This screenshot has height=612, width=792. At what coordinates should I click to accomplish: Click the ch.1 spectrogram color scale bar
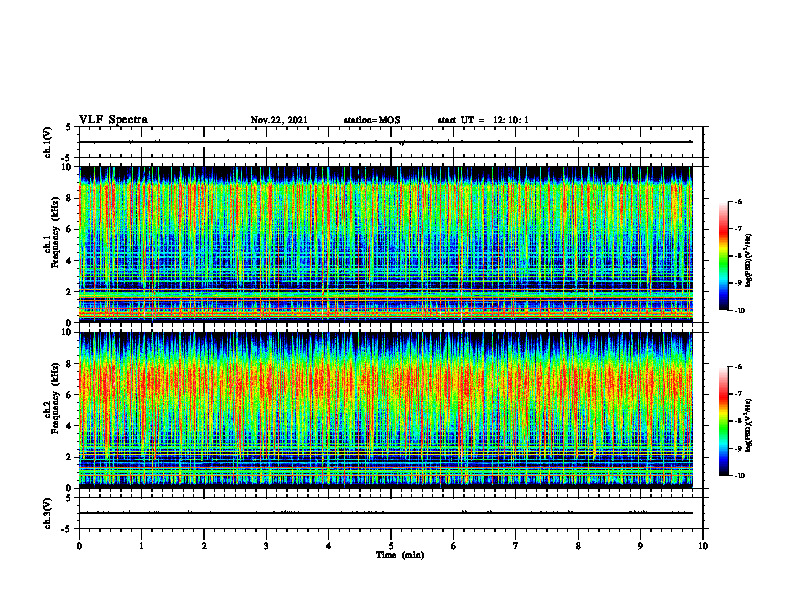(723, 256)
